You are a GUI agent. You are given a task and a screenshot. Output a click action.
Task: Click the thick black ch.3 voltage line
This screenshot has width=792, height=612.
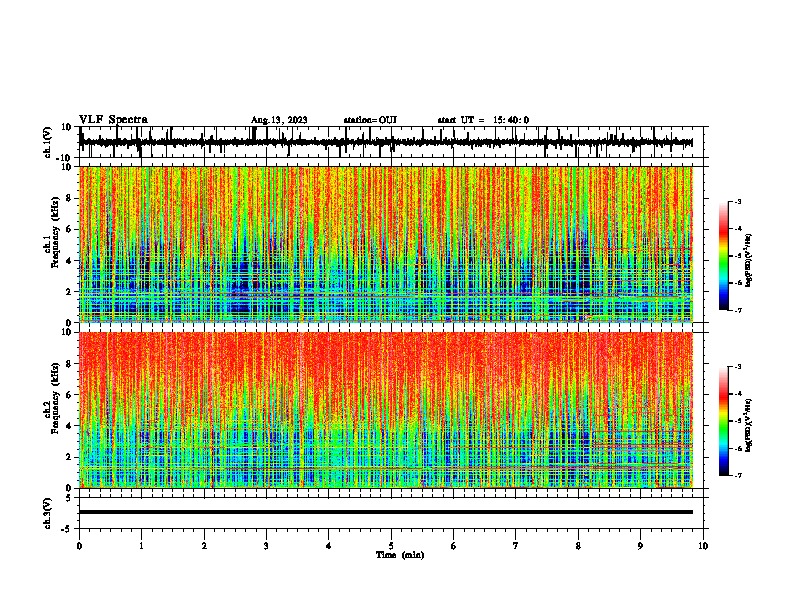tap(386, 512)
